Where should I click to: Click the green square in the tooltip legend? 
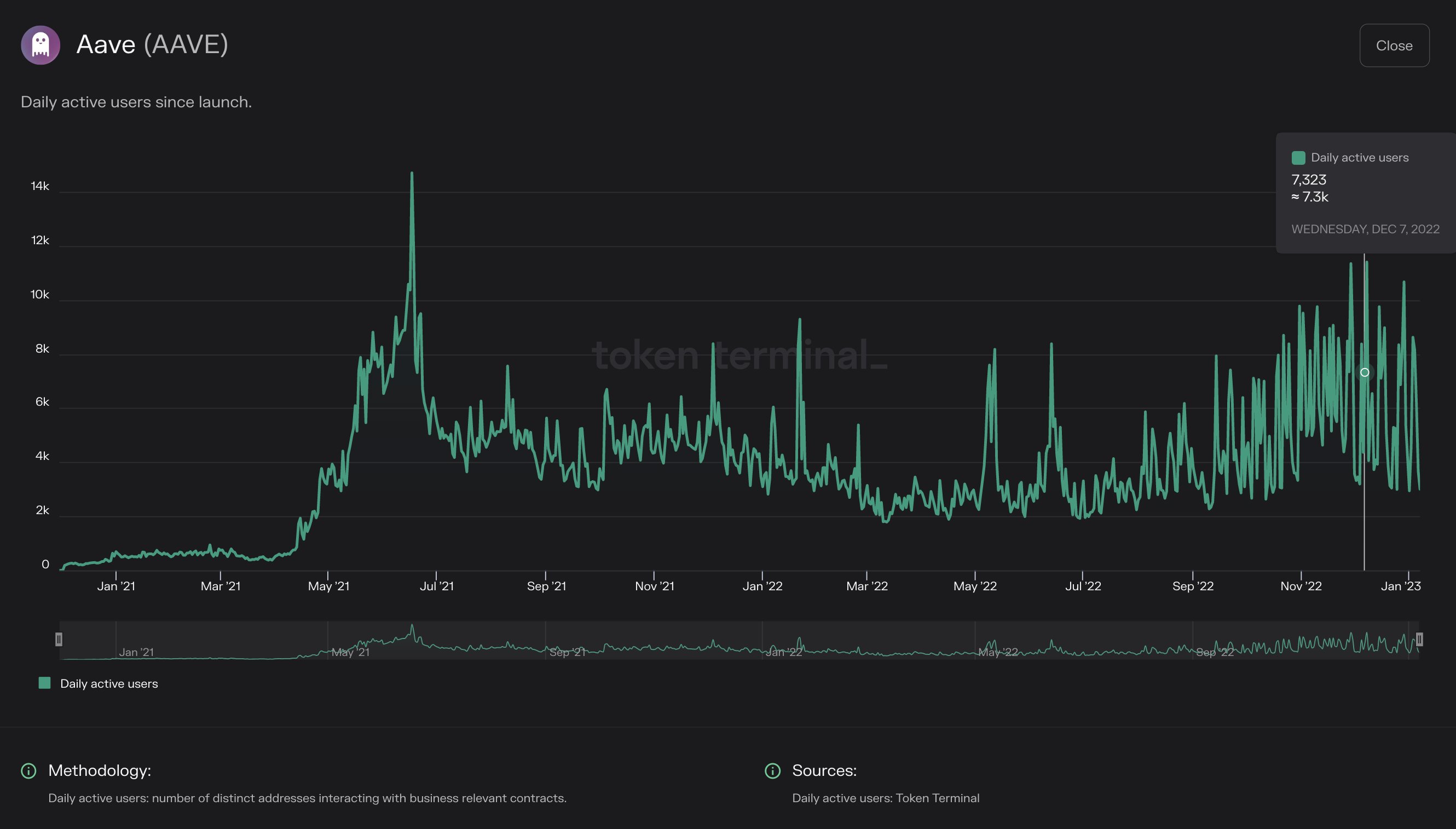point(1298,158)
